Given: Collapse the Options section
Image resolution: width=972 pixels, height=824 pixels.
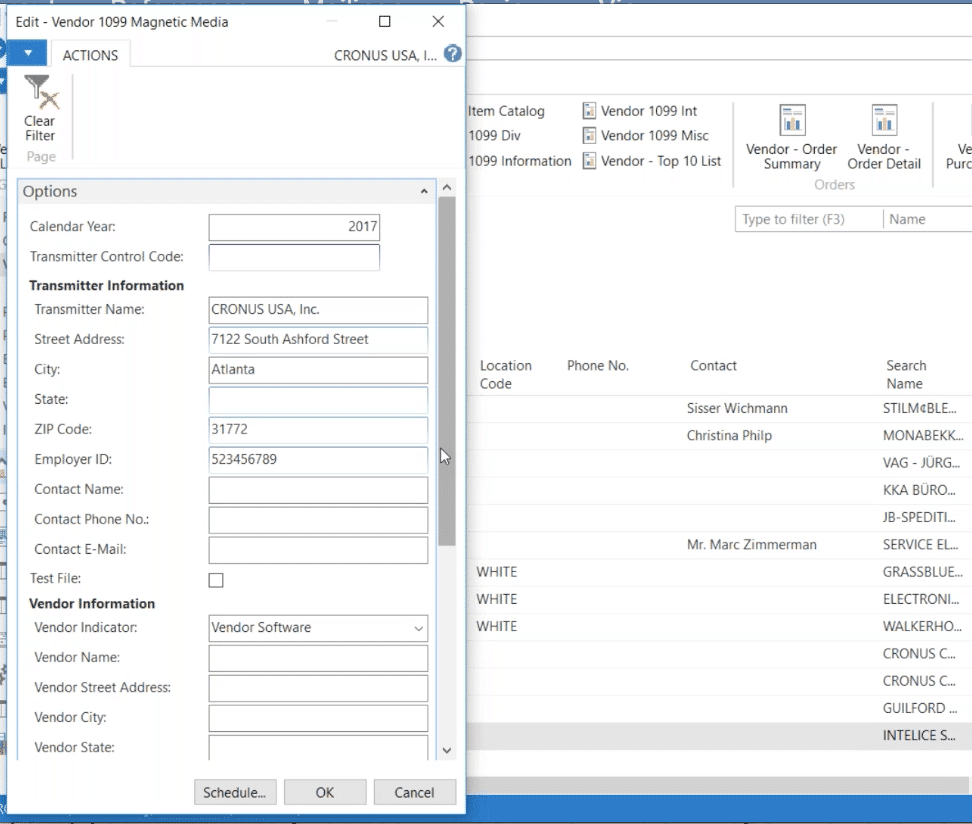Looking at the screenshot, I should click(423, 192).
